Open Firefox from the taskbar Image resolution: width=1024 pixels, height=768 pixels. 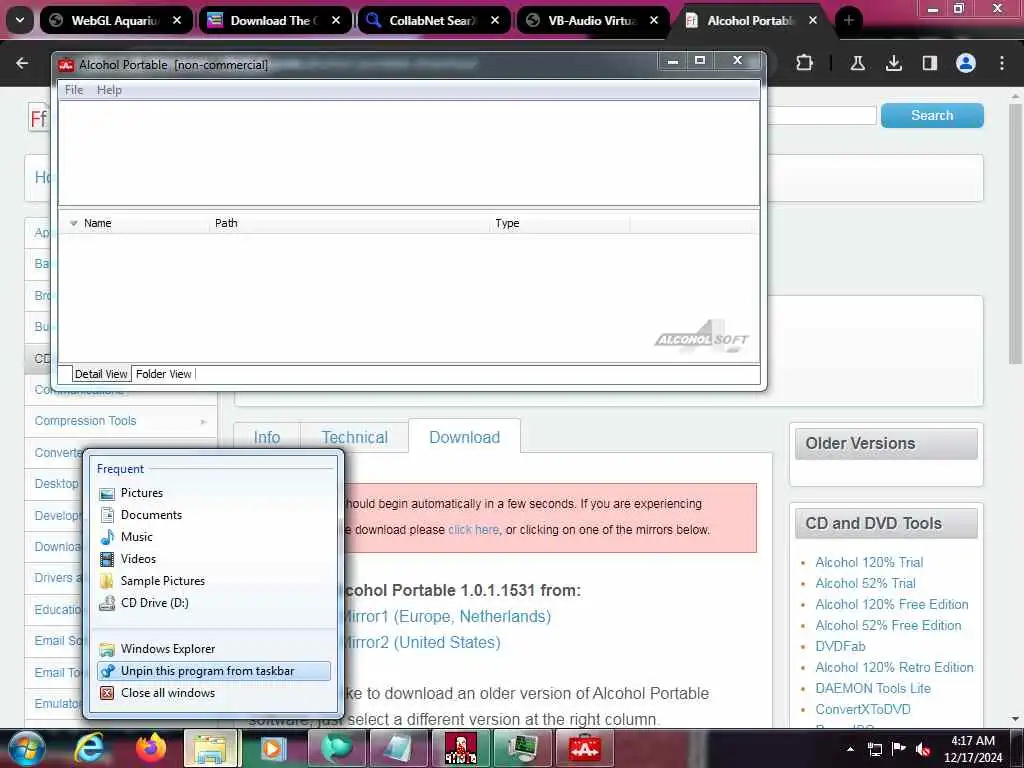point(151,748)
